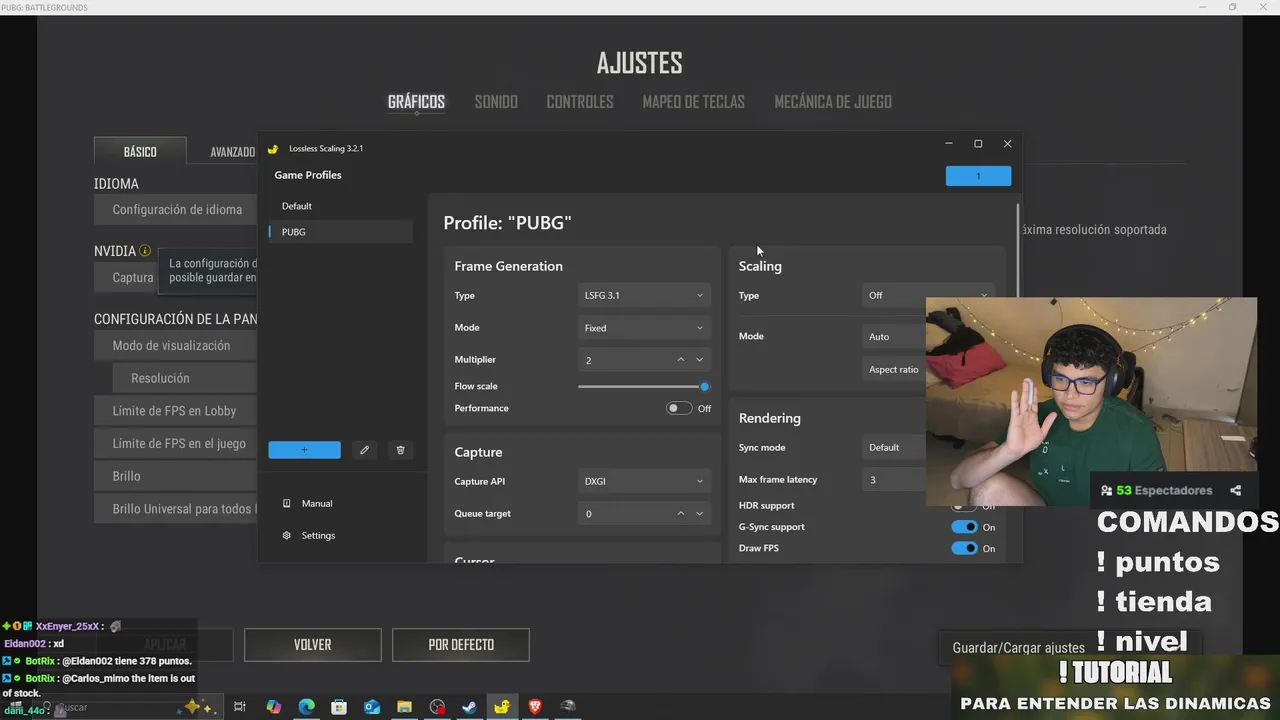
Task: Turn off Draw FPS toggle
Action: click(964, 548)
